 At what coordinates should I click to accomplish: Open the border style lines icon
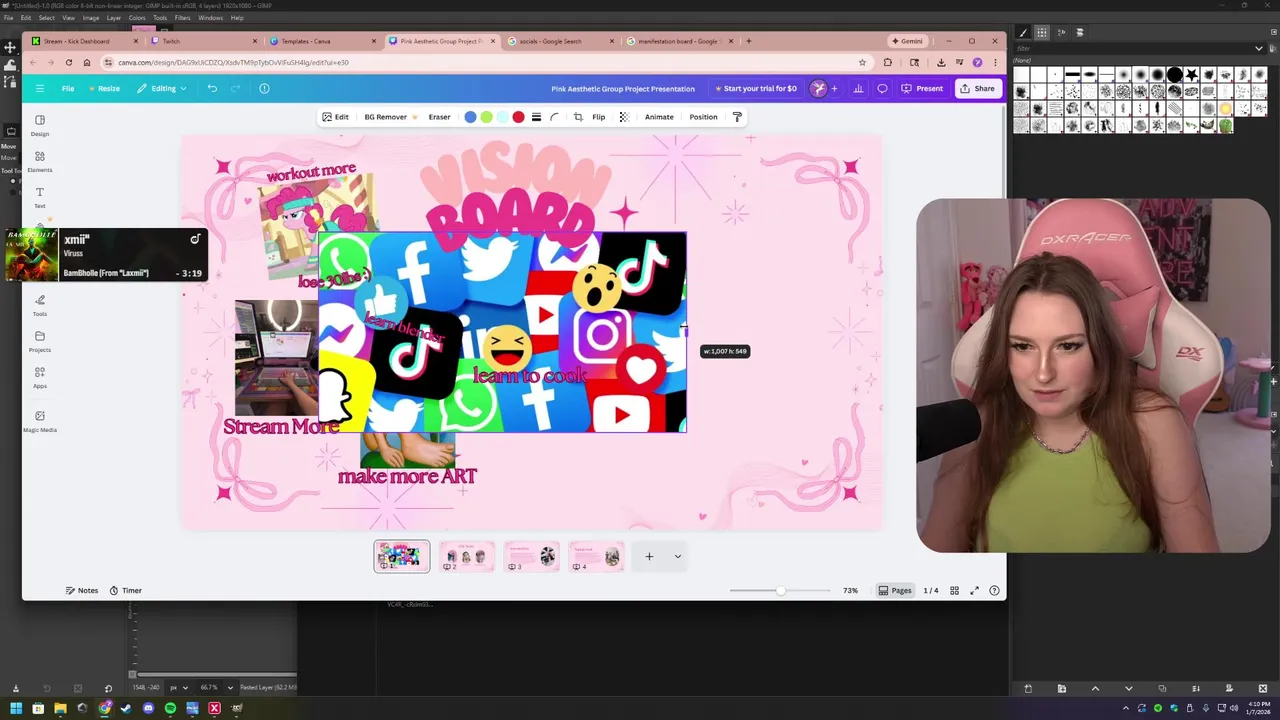pos(536,117)
